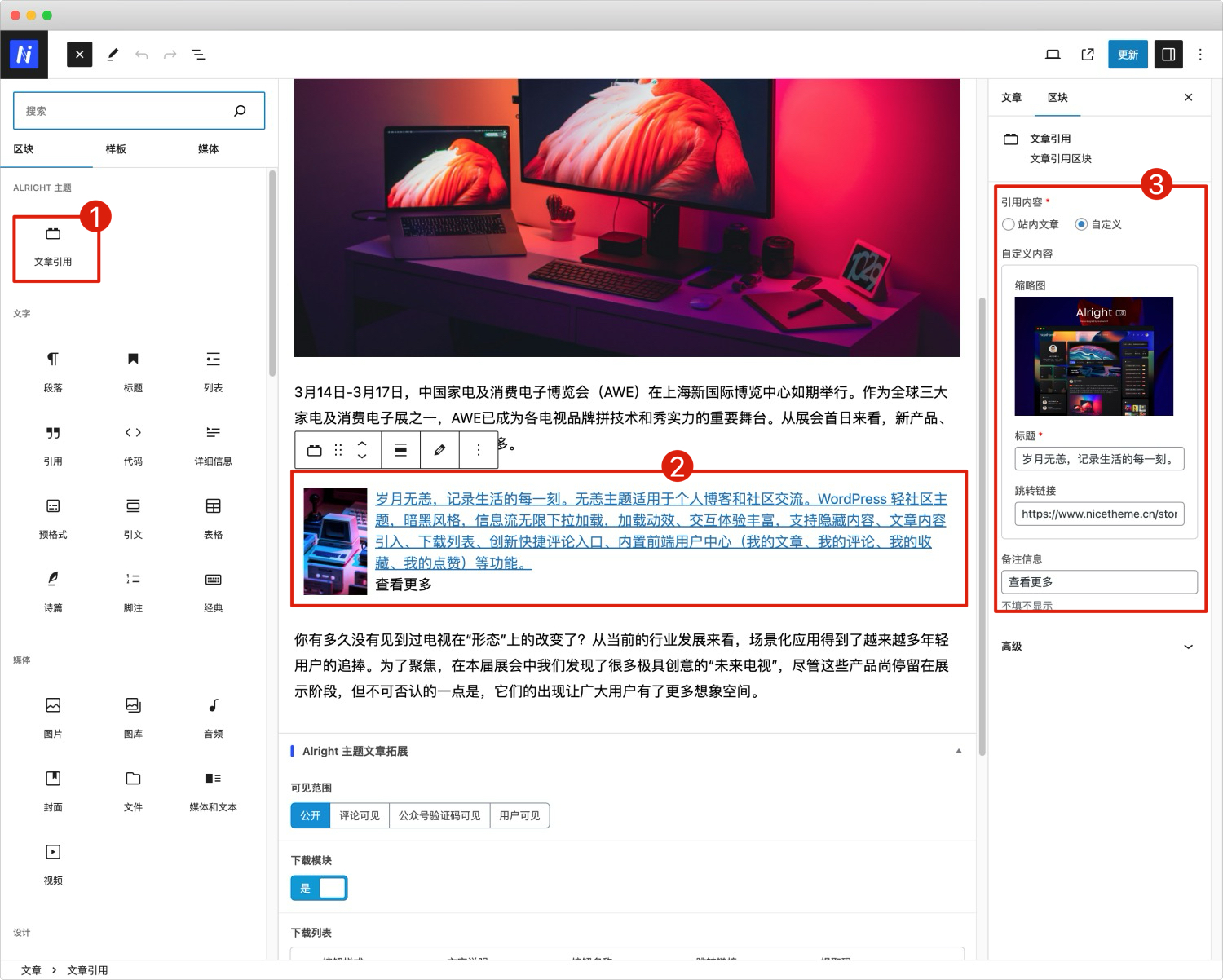Image resolution: width=1223 pixels, height=980 pixels.
Task: Insert a 文件 file block
Action: click(133, 791)
